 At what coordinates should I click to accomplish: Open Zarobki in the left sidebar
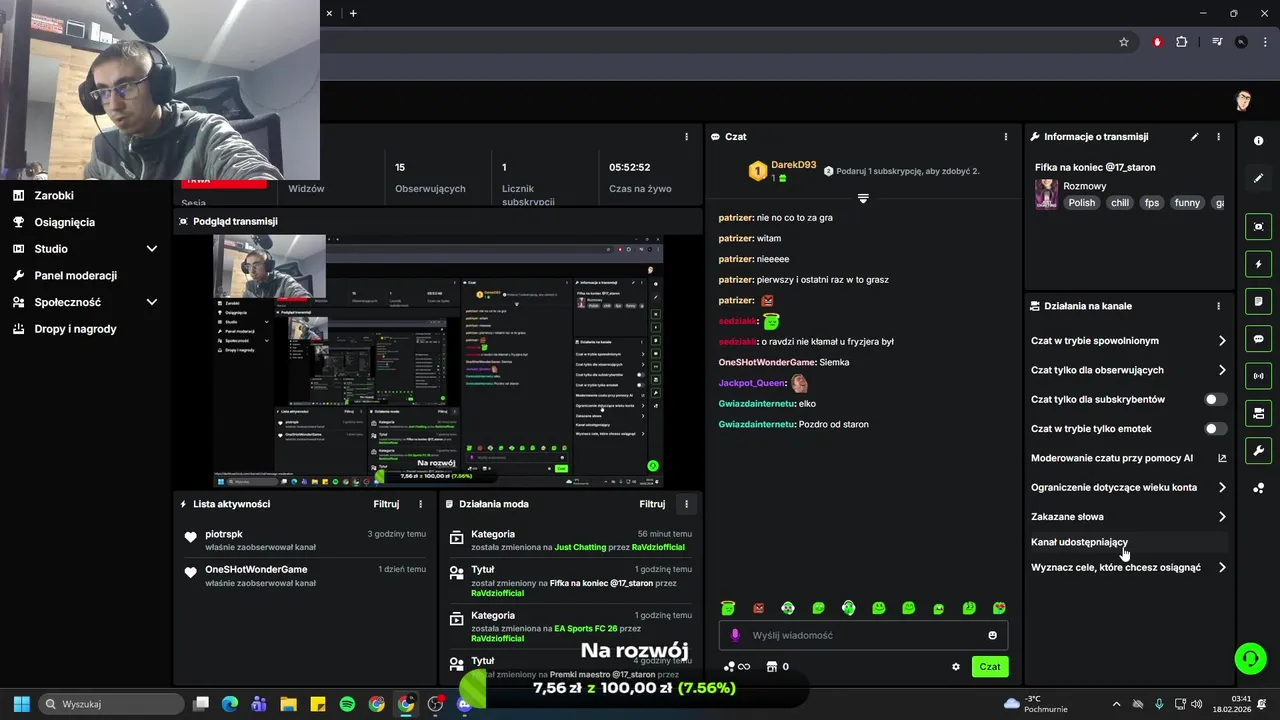coord(54,195)
